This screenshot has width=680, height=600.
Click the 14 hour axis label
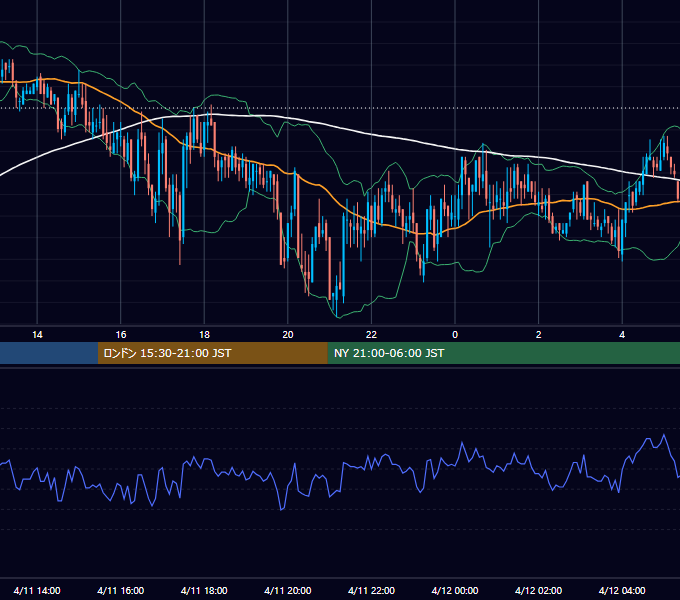(x=37, y=335)
